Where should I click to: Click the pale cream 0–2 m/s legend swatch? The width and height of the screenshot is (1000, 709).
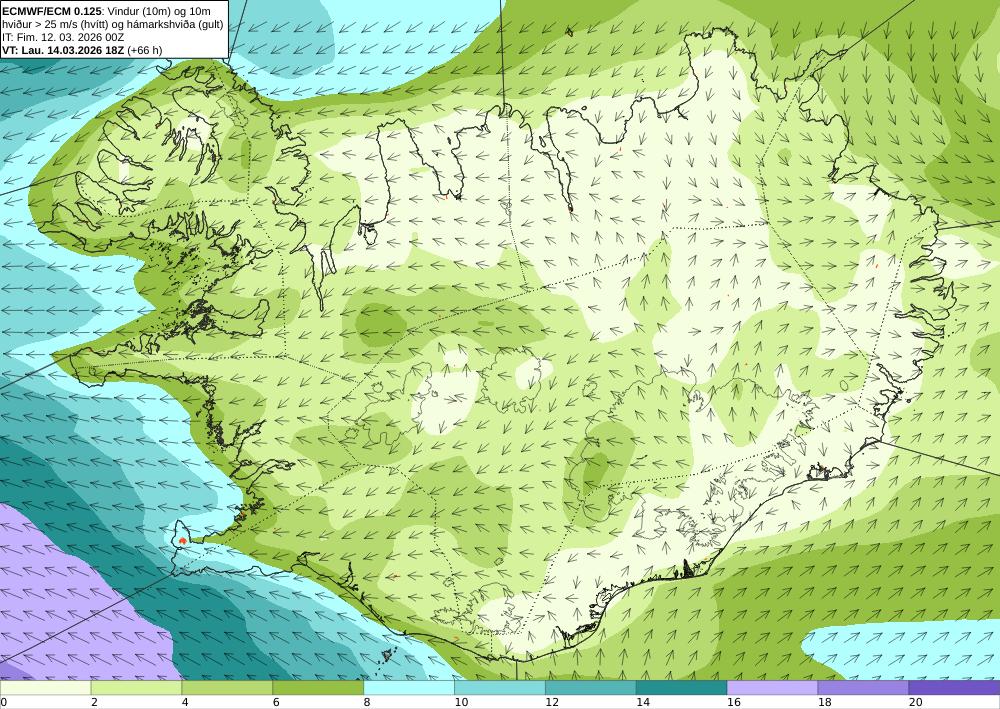point(45,688)
